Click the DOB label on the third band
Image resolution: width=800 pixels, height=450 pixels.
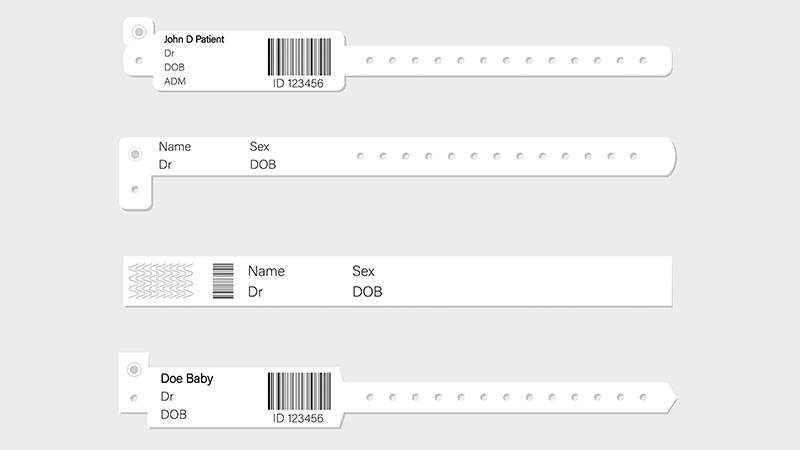point(367,292)
